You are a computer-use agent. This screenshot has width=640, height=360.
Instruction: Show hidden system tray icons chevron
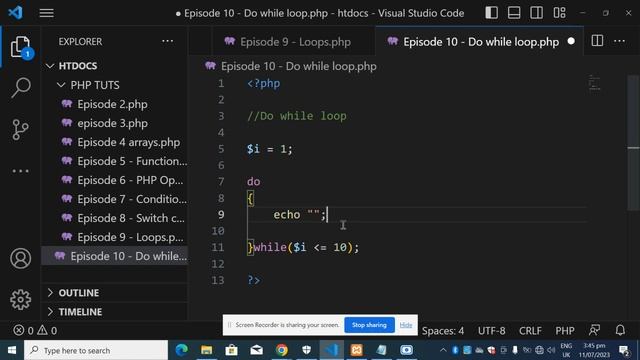coord(443,350)
